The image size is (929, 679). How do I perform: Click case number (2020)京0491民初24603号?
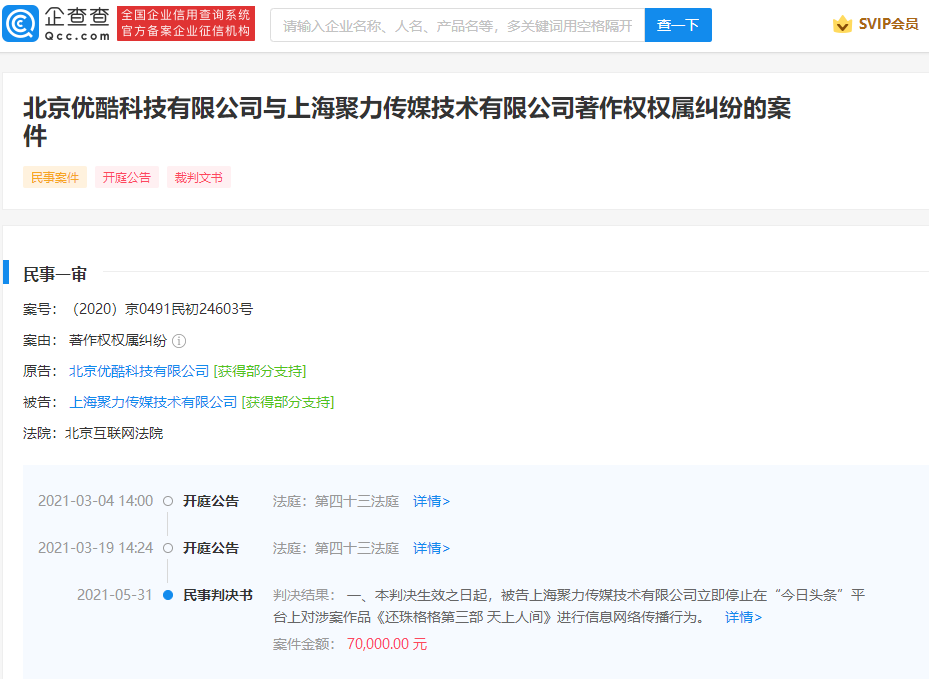pyautogui.click(x=161, y=309)
